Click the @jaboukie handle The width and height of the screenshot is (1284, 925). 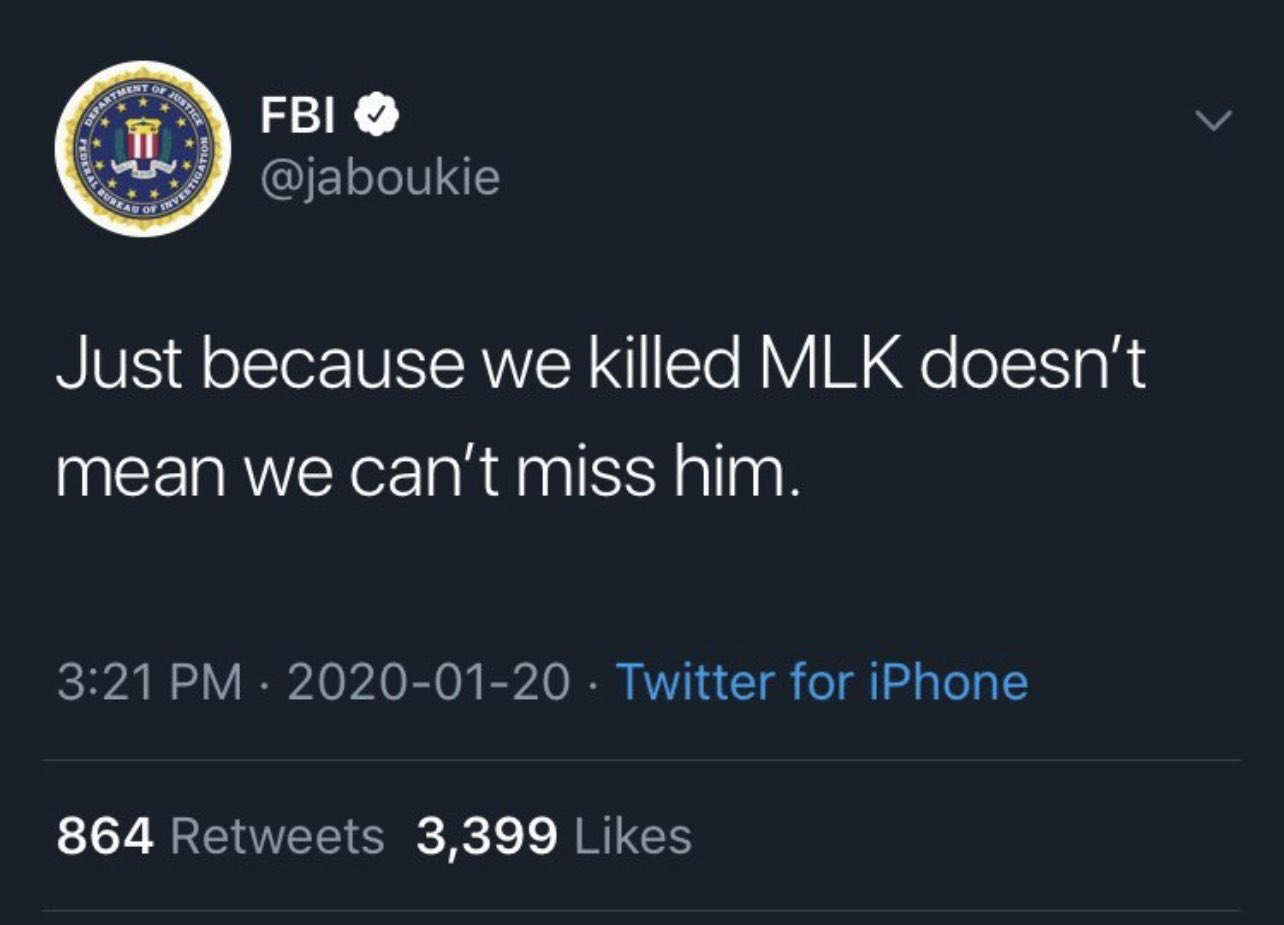pos(379,178)
